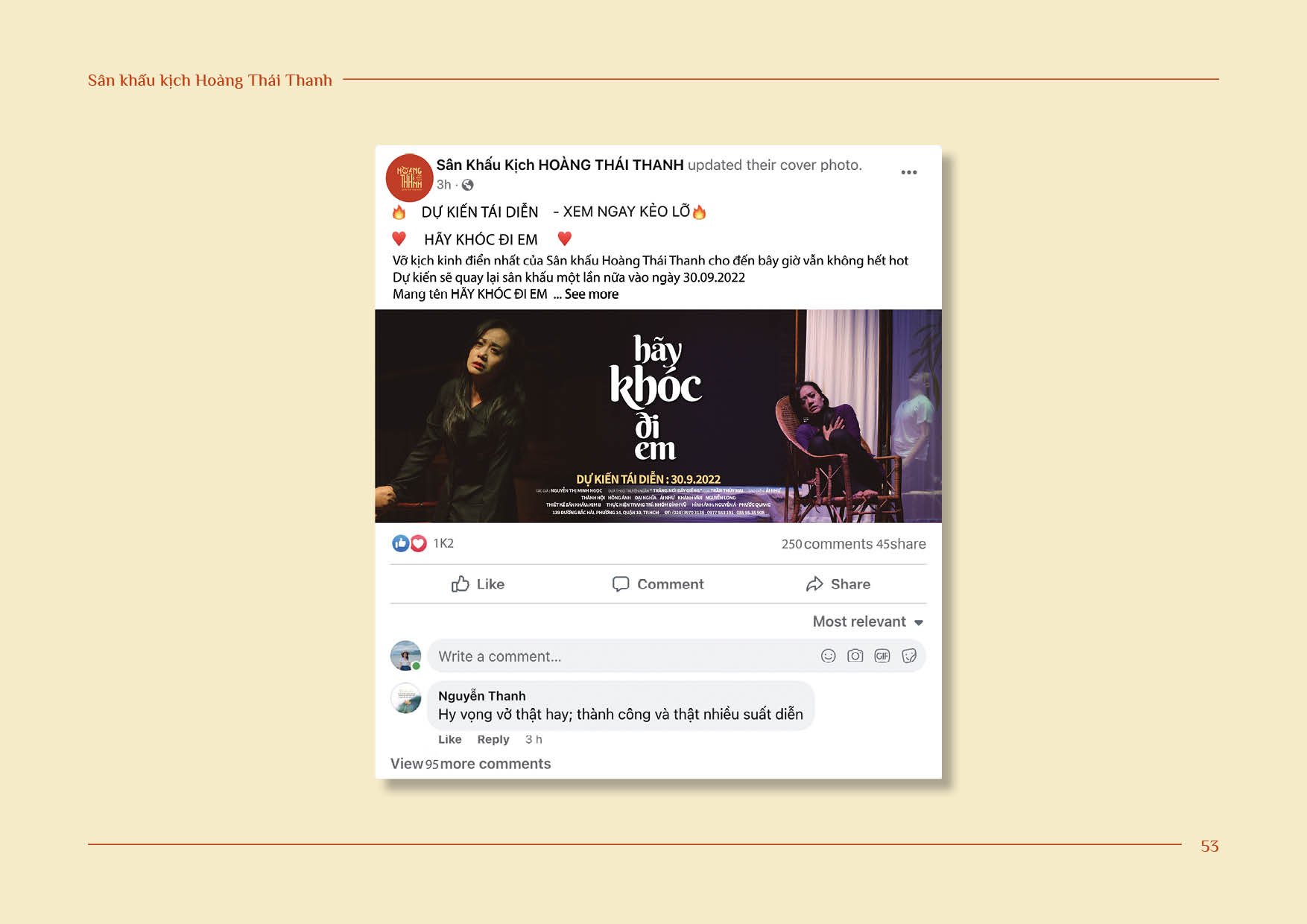This screenshot has width=1307, height=924.
Task: Open the 45 share count
Action: pyautogui.click(x=901, y=544)
